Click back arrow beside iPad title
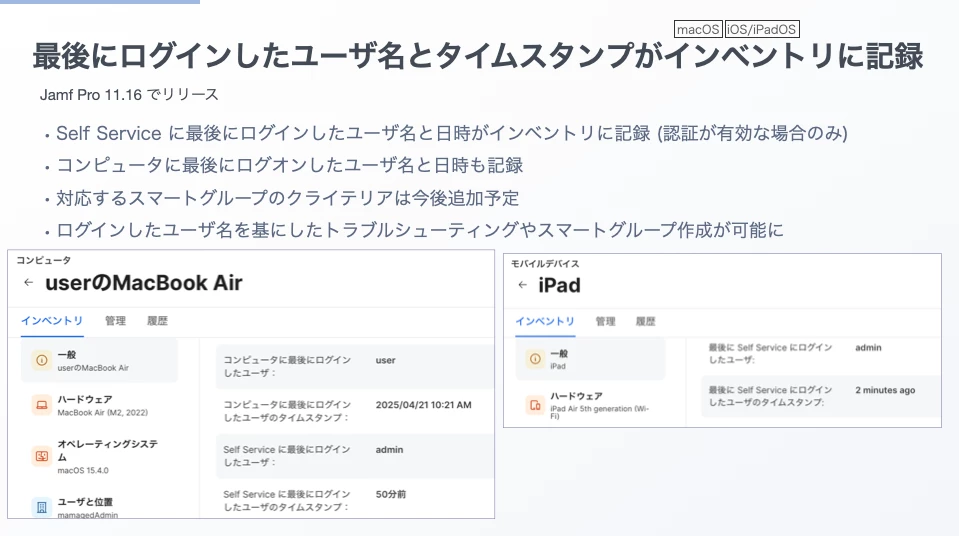This screenshot has height=536, width=959. click(x=522, y=285)
